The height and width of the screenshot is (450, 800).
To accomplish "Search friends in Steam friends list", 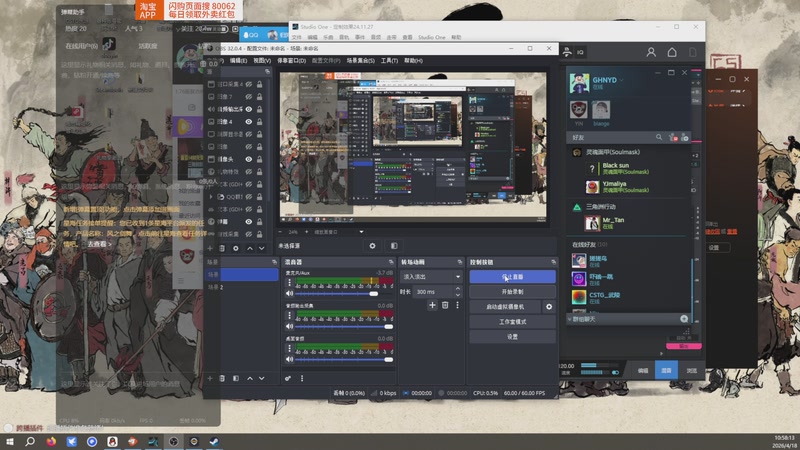I will point(659,137).
